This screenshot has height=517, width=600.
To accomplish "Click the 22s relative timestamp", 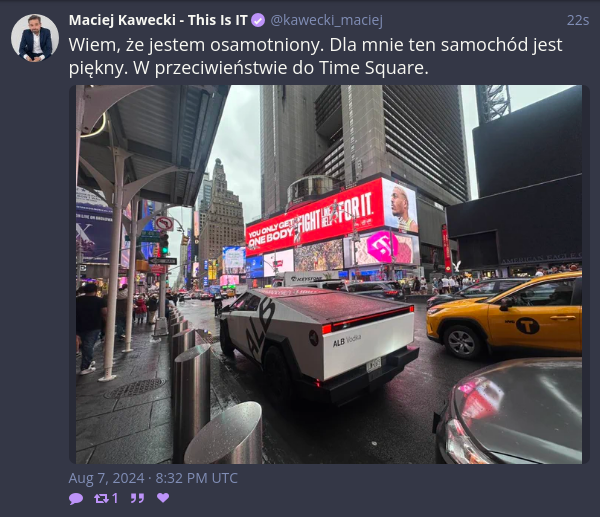I will tap(577, 20).
